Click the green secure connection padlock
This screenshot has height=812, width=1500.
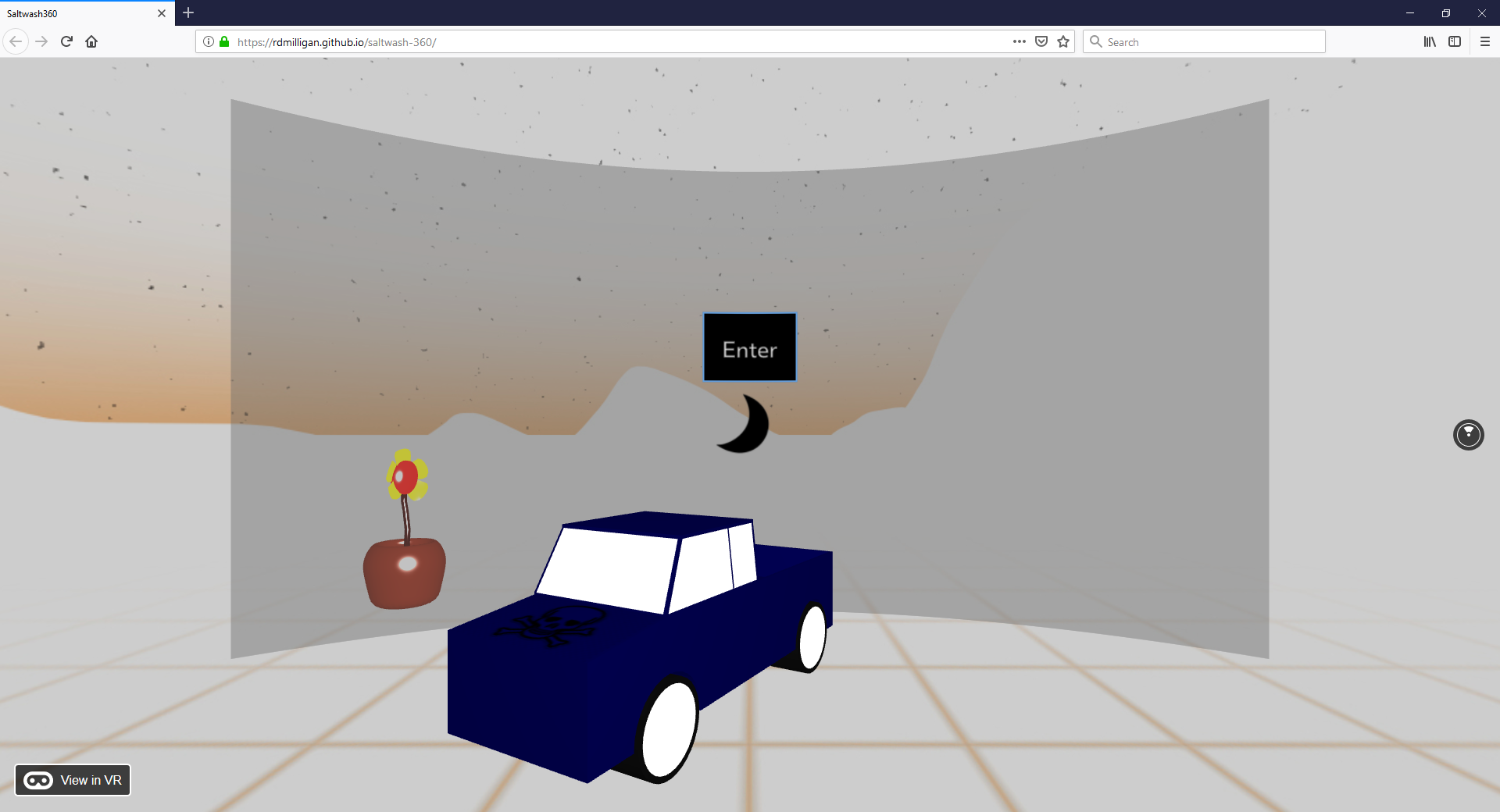pos(224,41)
